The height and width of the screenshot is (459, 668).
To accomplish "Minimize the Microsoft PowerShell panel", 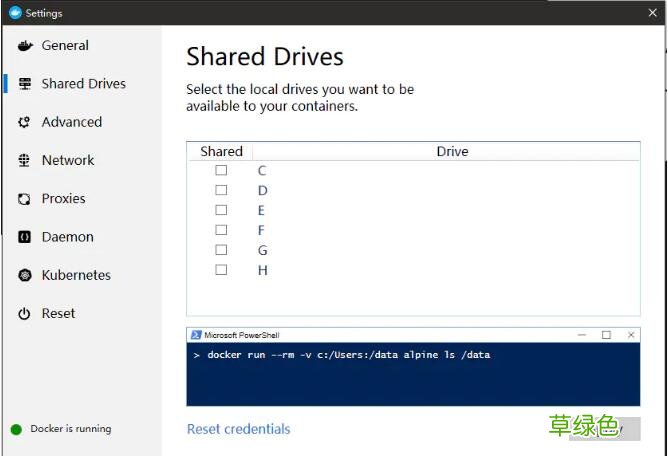I will (582, 335).
